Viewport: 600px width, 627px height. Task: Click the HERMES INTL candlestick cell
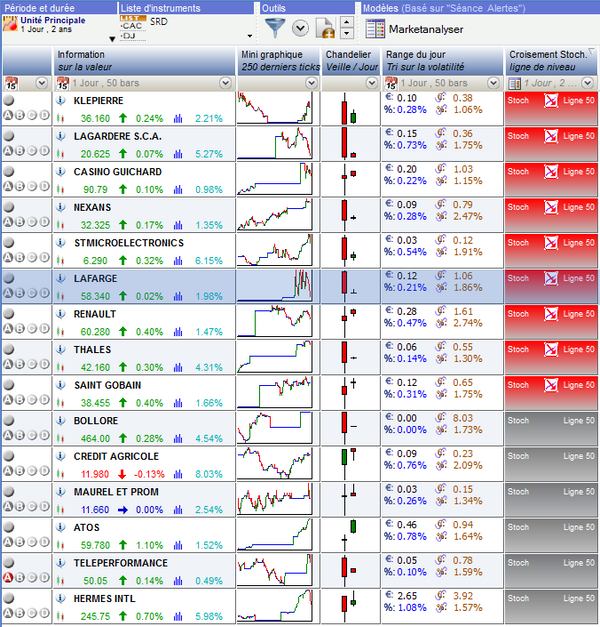351,606
